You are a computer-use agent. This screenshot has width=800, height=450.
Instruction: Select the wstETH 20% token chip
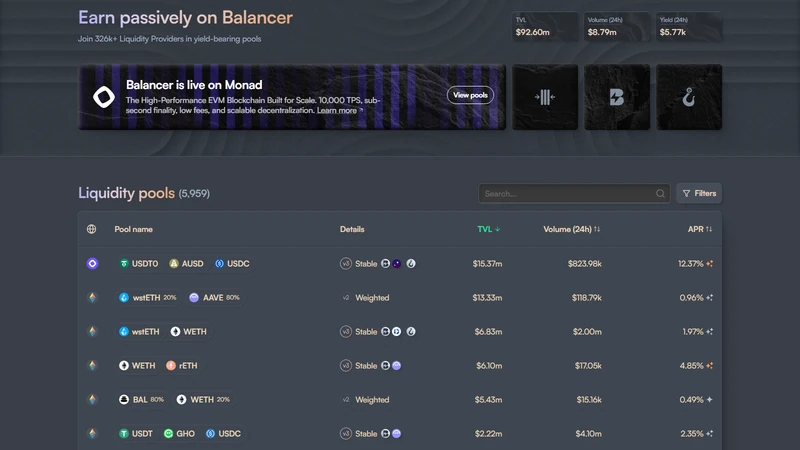(x=147, y=297)
